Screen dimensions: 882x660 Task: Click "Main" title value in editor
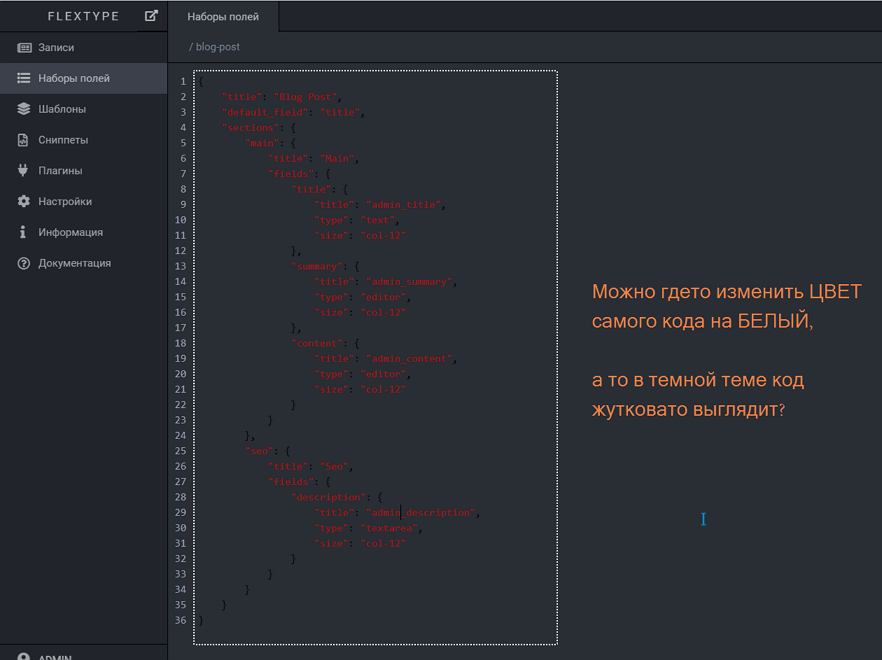[337, 159]
